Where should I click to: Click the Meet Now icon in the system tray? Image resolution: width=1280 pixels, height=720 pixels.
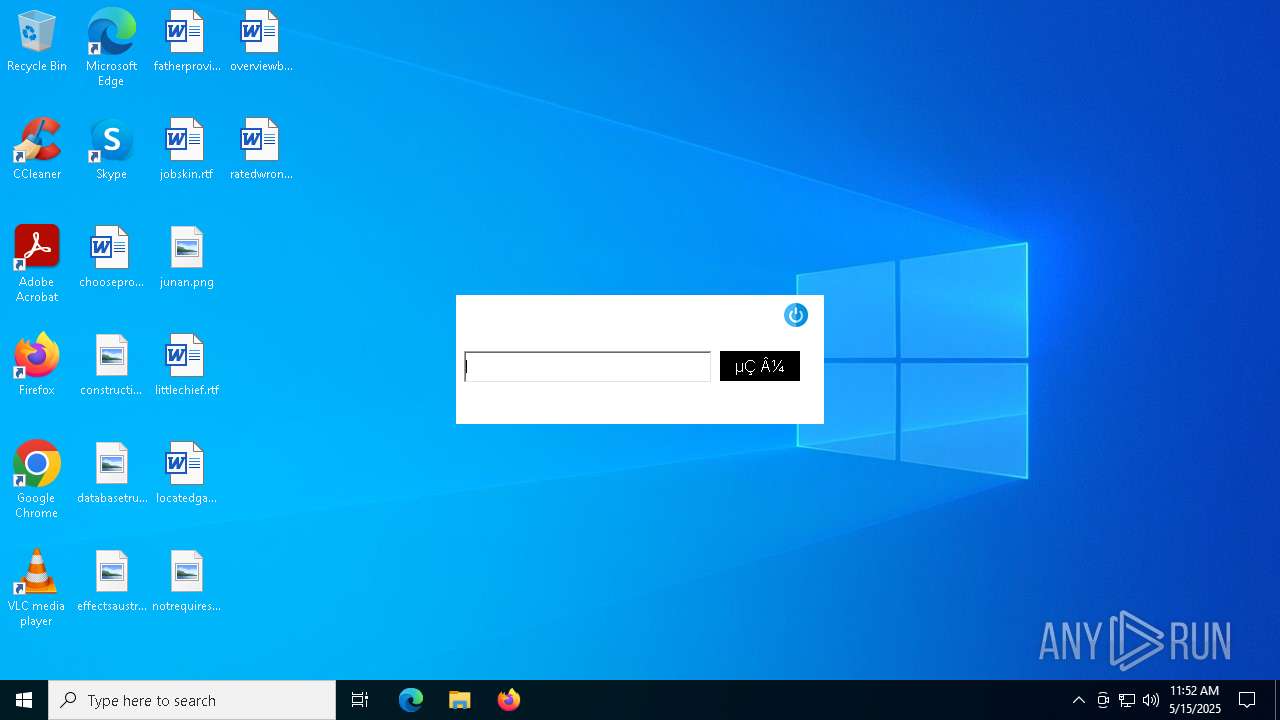click(x=1103, y=700)
